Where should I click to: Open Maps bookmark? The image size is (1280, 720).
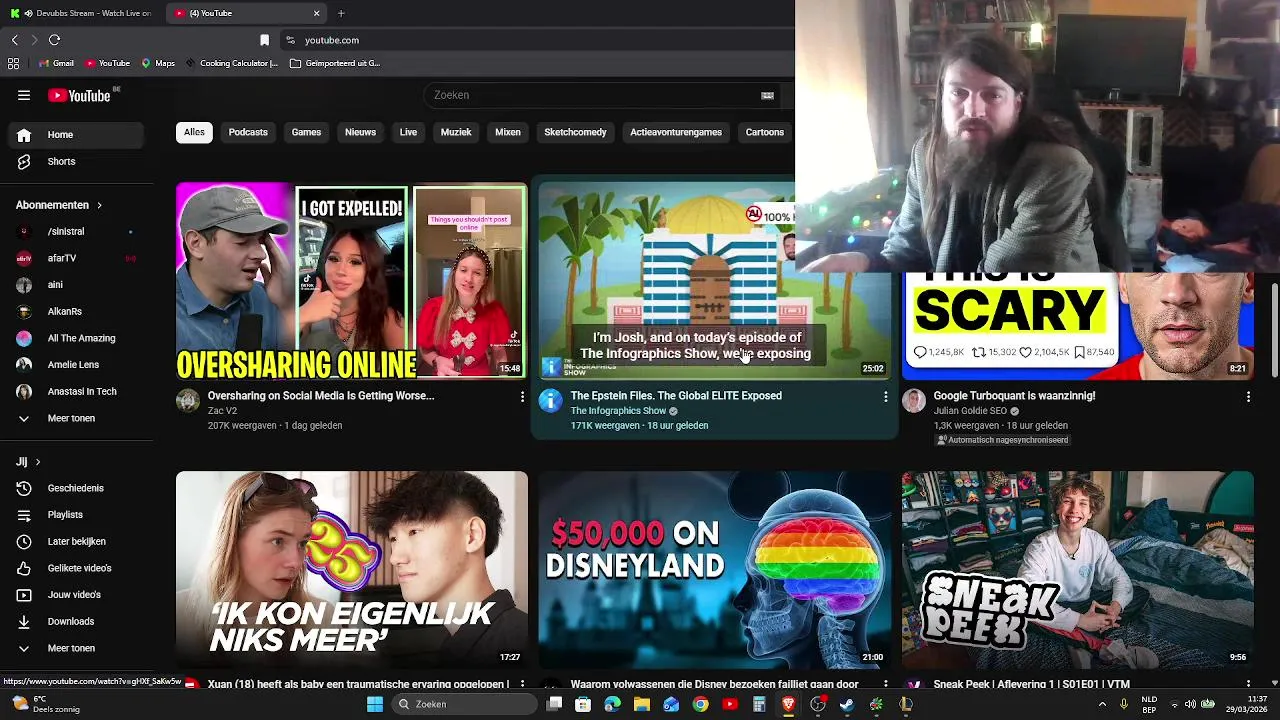(x=158, y=63)
